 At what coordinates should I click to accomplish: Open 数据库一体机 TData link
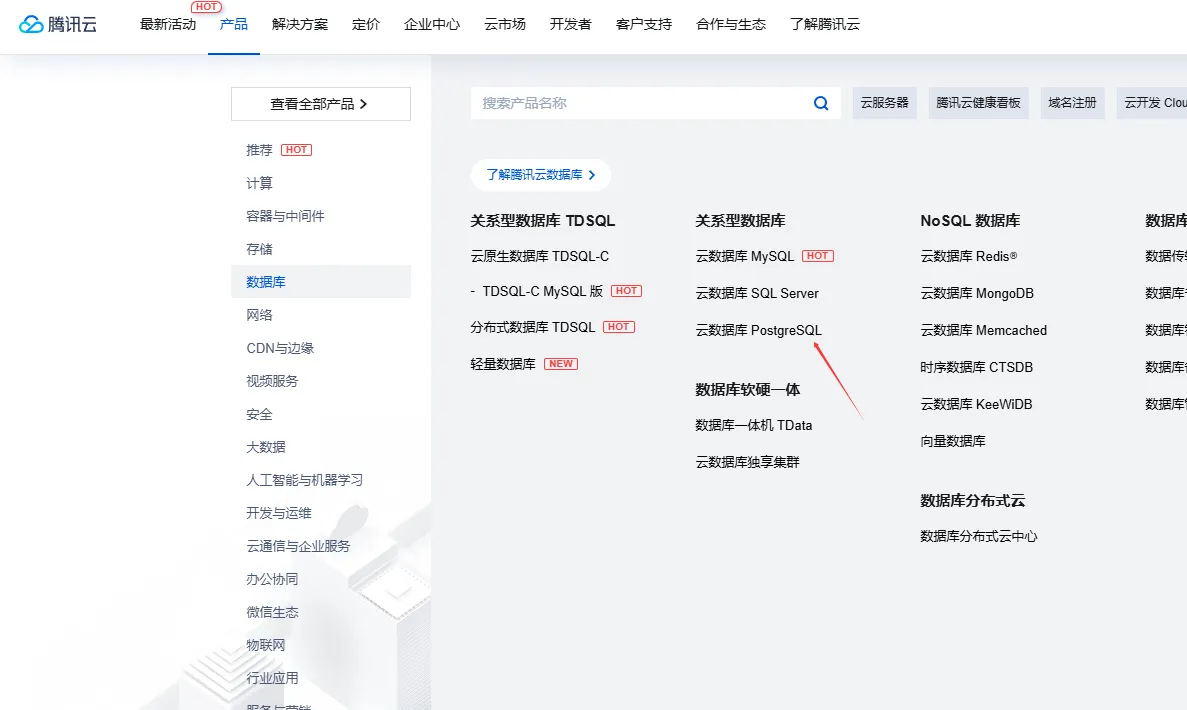[x=754, y=425]
